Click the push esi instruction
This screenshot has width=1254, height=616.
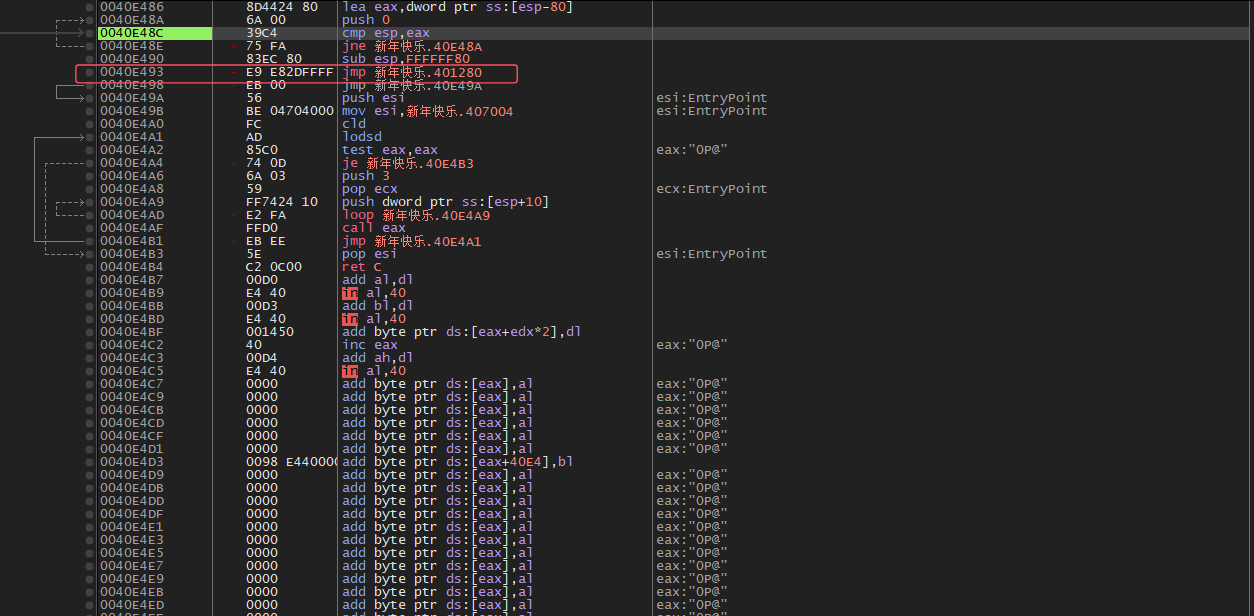tap(374, 98)
